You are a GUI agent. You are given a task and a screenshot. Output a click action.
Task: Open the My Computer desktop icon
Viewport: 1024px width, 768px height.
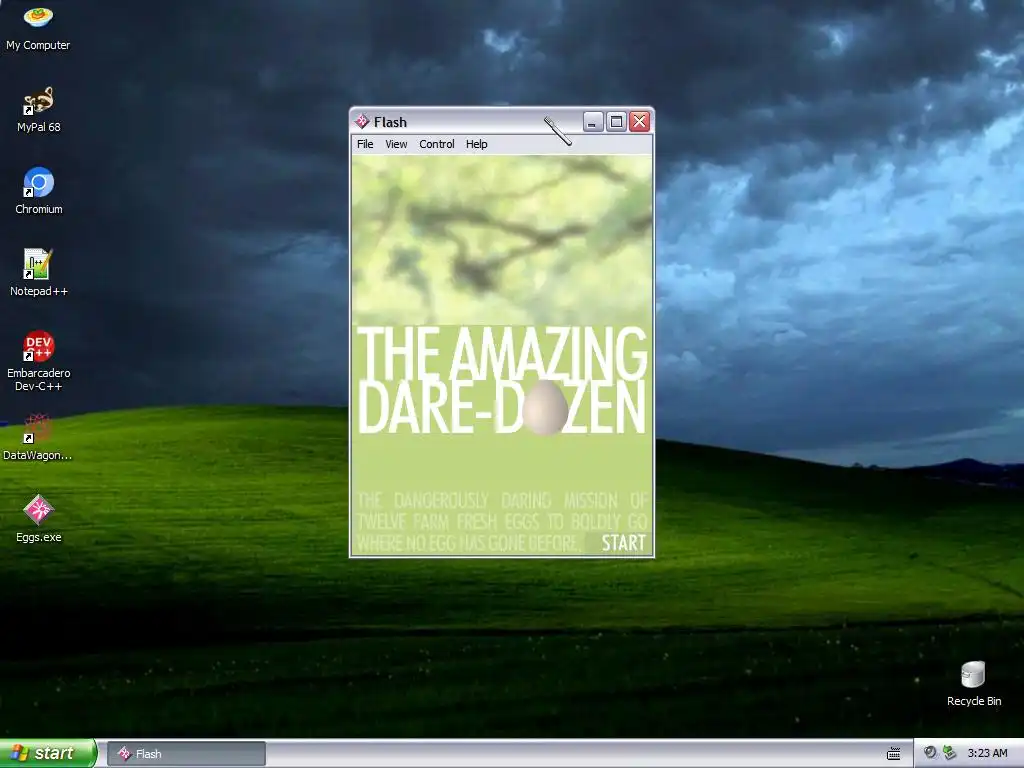pyautogui.click(x=38, y=27)
